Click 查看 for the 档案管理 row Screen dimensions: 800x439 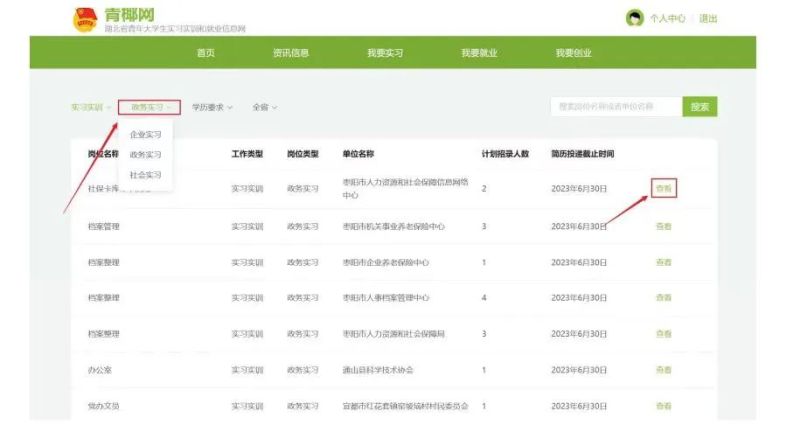664,227
